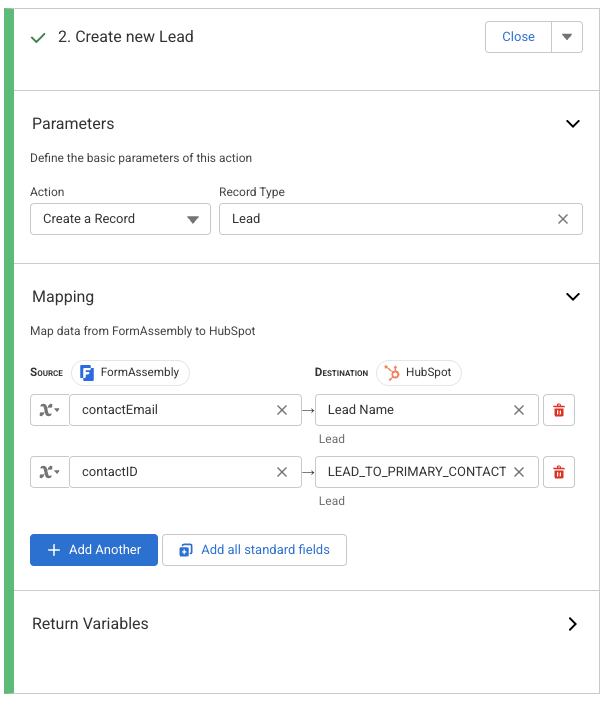Viewport: 605px width, 703px height.
Task: Collapse the Mapping section
Action: click(573, 297)
